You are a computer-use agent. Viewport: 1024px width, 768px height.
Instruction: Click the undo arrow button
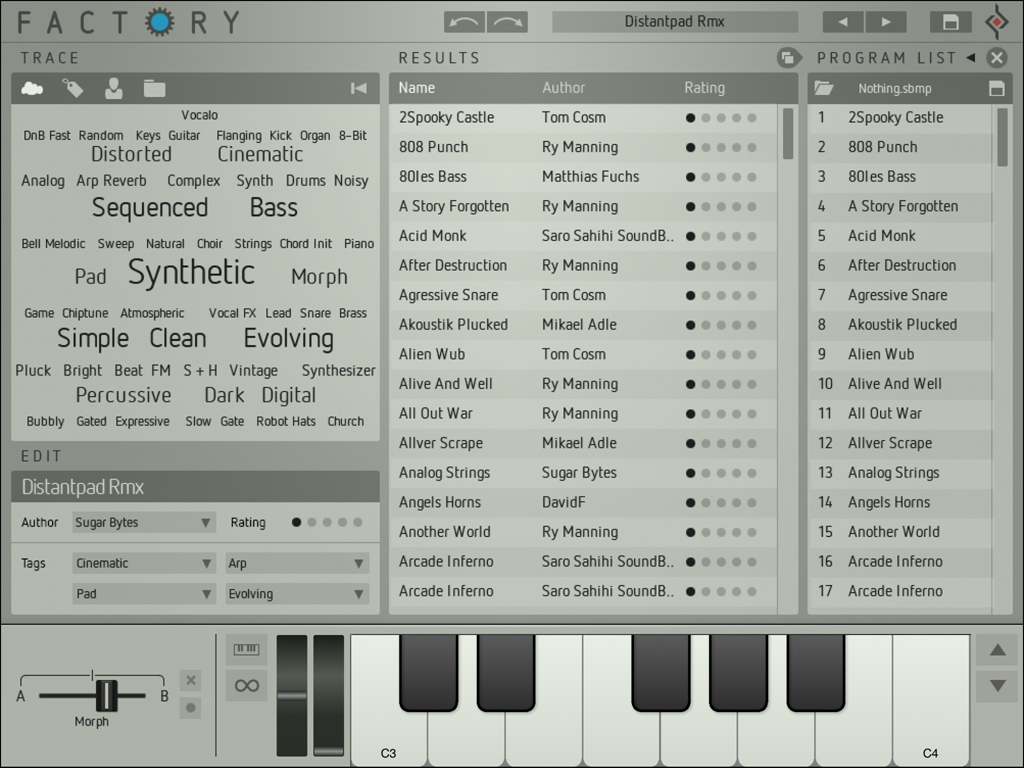point(464,22)
